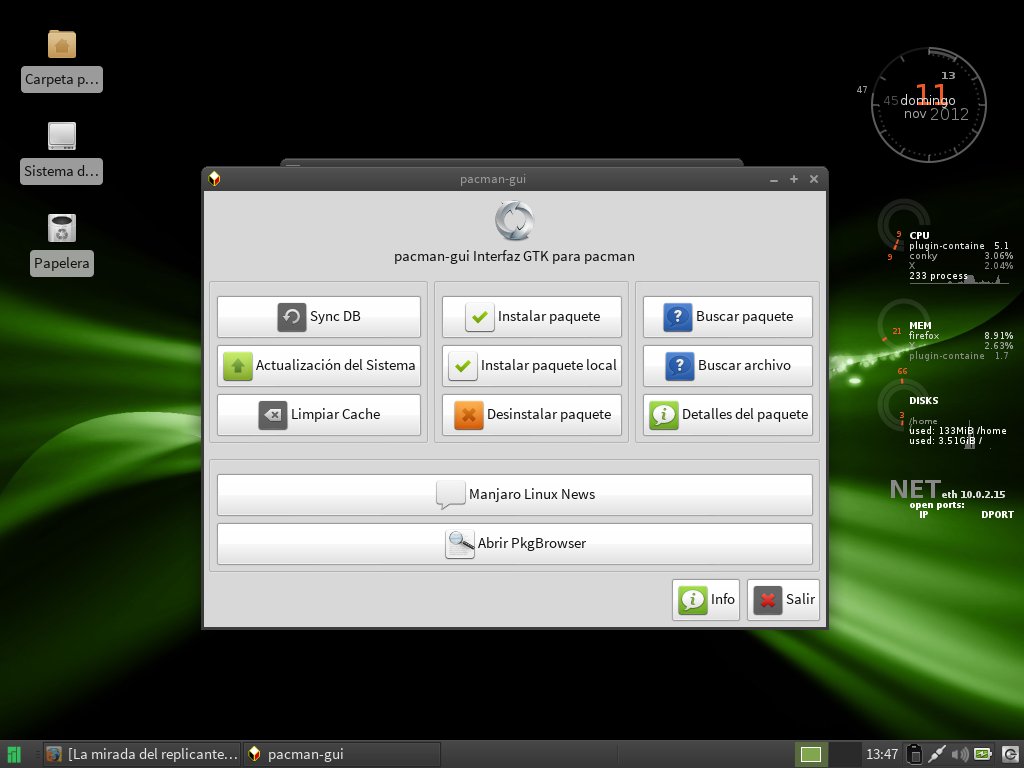Image resolution: width=1024 pixels, height=768 pixels.
Task: Click Abrir PkgBrowser
Action: point(515,544)
